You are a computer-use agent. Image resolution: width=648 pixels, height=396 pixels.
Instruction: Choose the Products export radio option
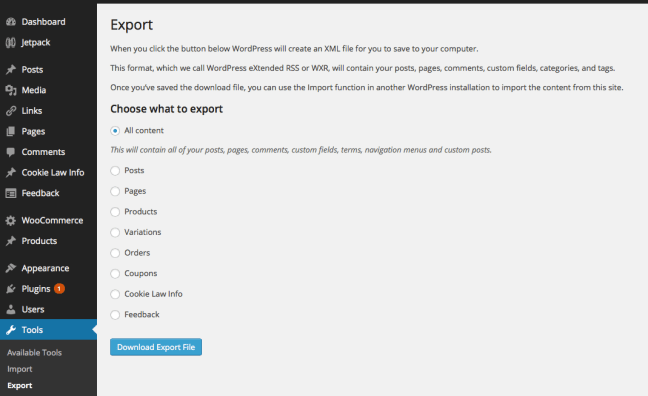point(115,212)
